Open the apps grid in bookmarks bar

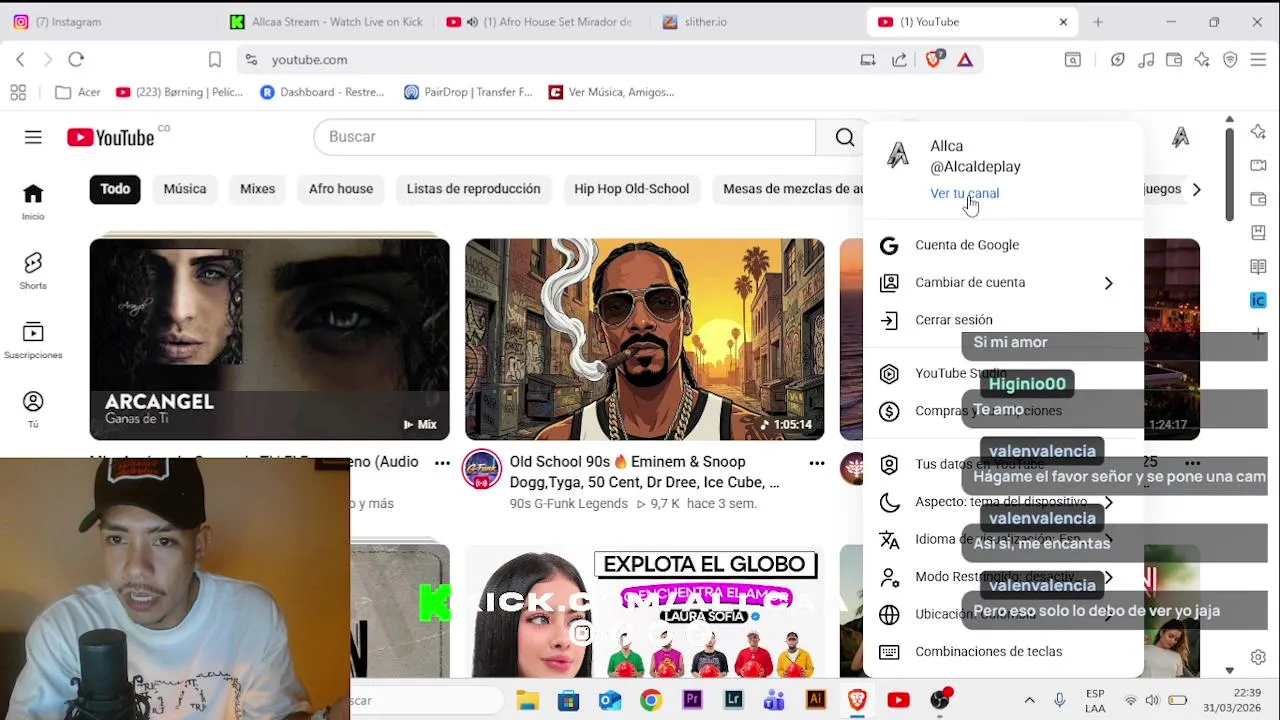18,92
